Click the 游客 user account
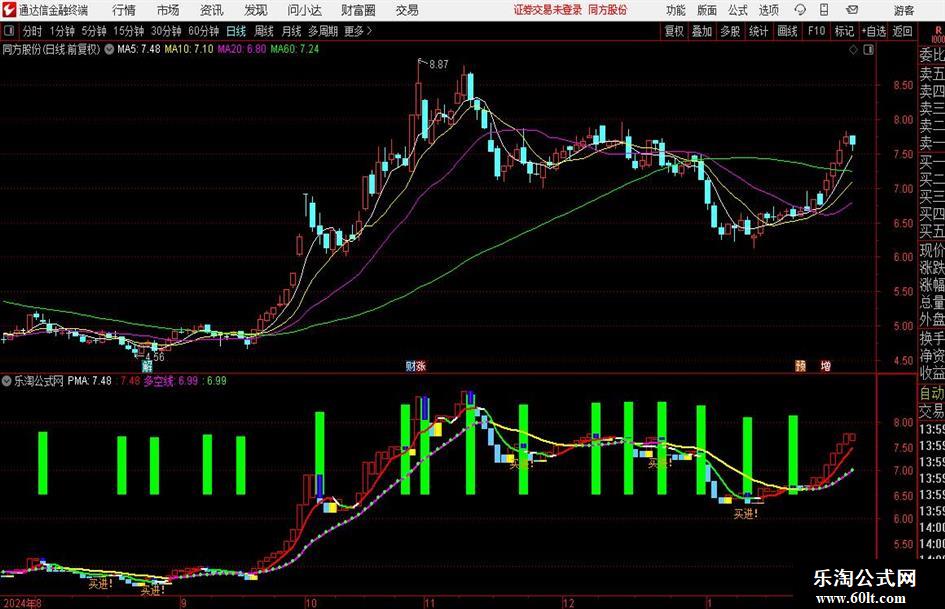This screenshot has height=609, width=945. coord(903,10)
